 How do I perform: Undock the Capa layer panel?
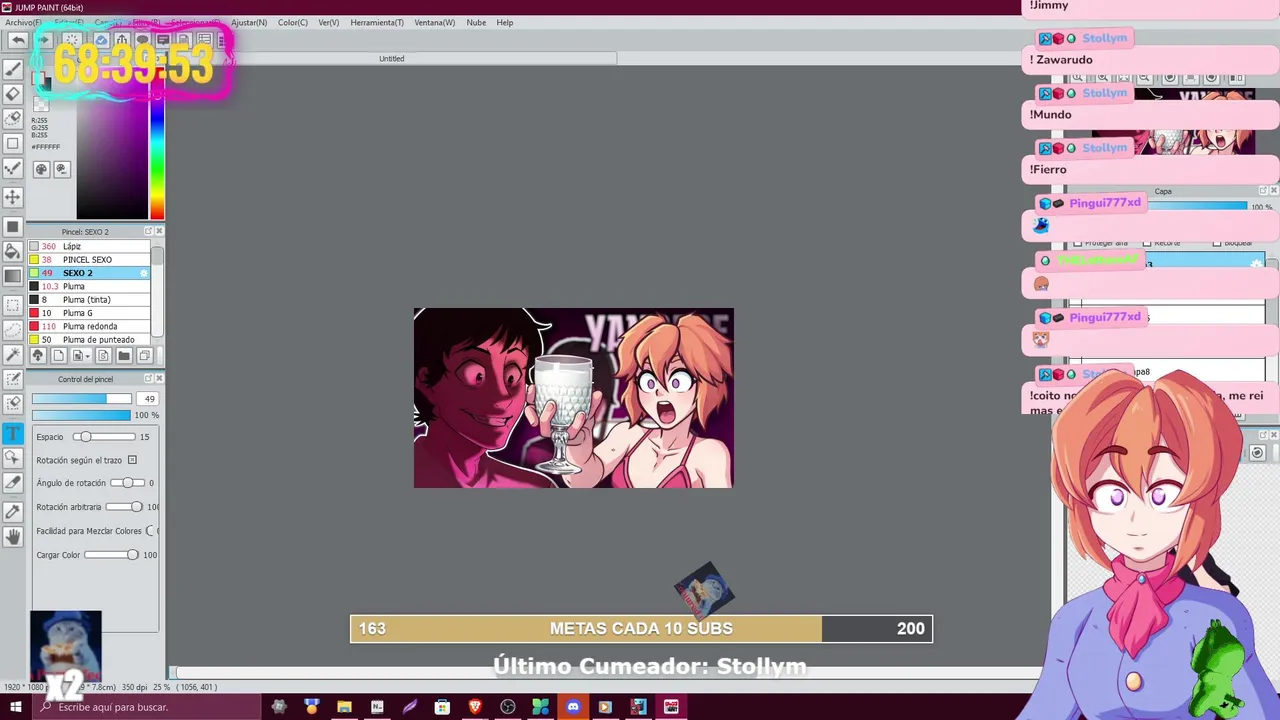(1263, 190)
